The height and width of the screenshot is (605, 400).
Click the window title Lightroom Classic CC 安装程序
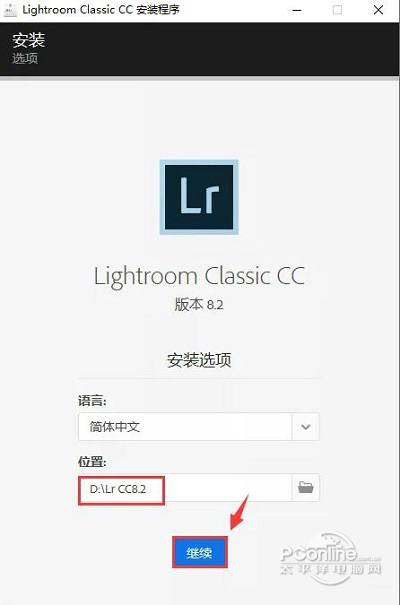click(101, 10)
